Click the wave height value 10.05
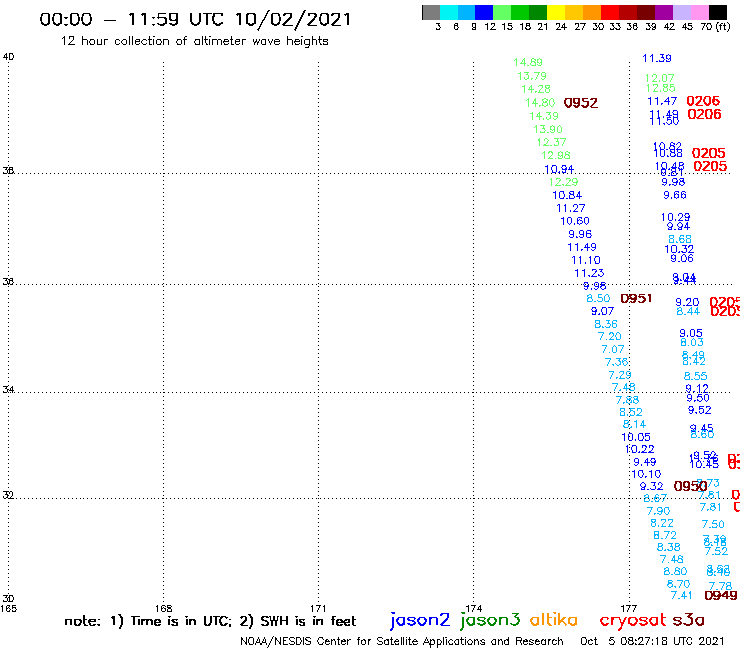The image size is (740, 650). pos(636,437)
